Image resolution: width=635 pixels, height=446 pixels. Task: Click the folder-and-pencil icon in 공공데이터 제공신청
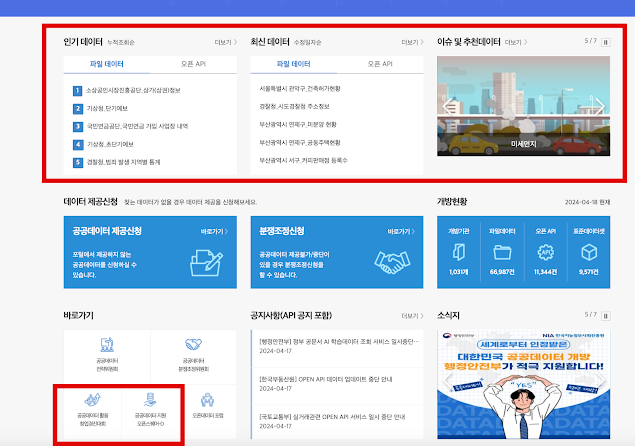coord(207,263)
